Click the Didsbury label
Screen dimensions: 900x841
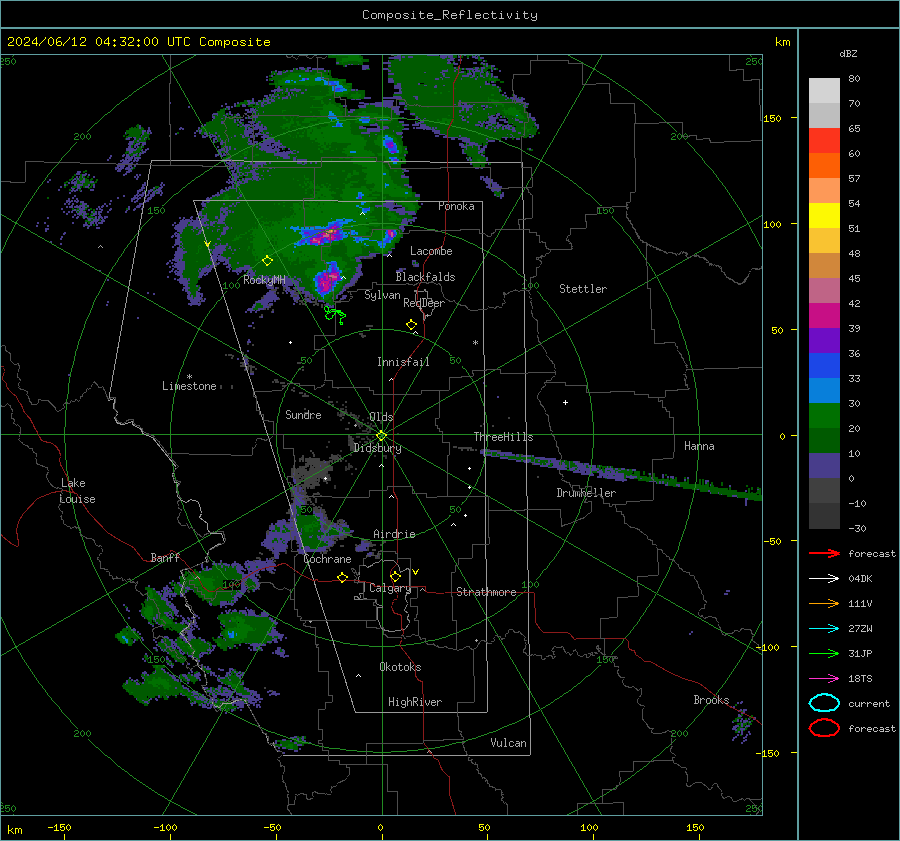tap(377, 448)
